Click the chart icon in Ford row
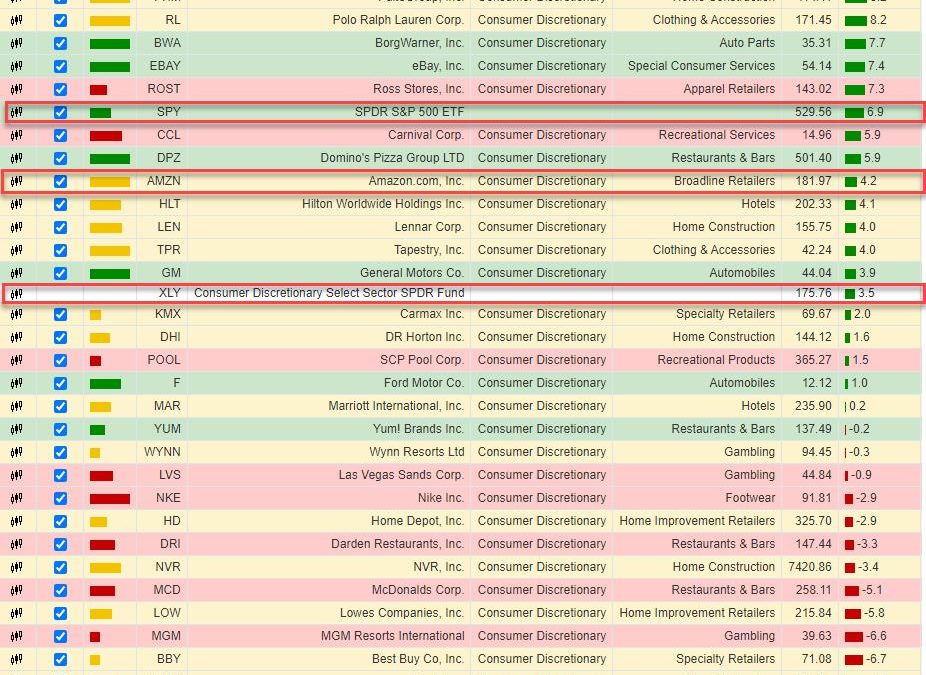The width and height of the screenshot is (926, 675). (x=17, y=383)
